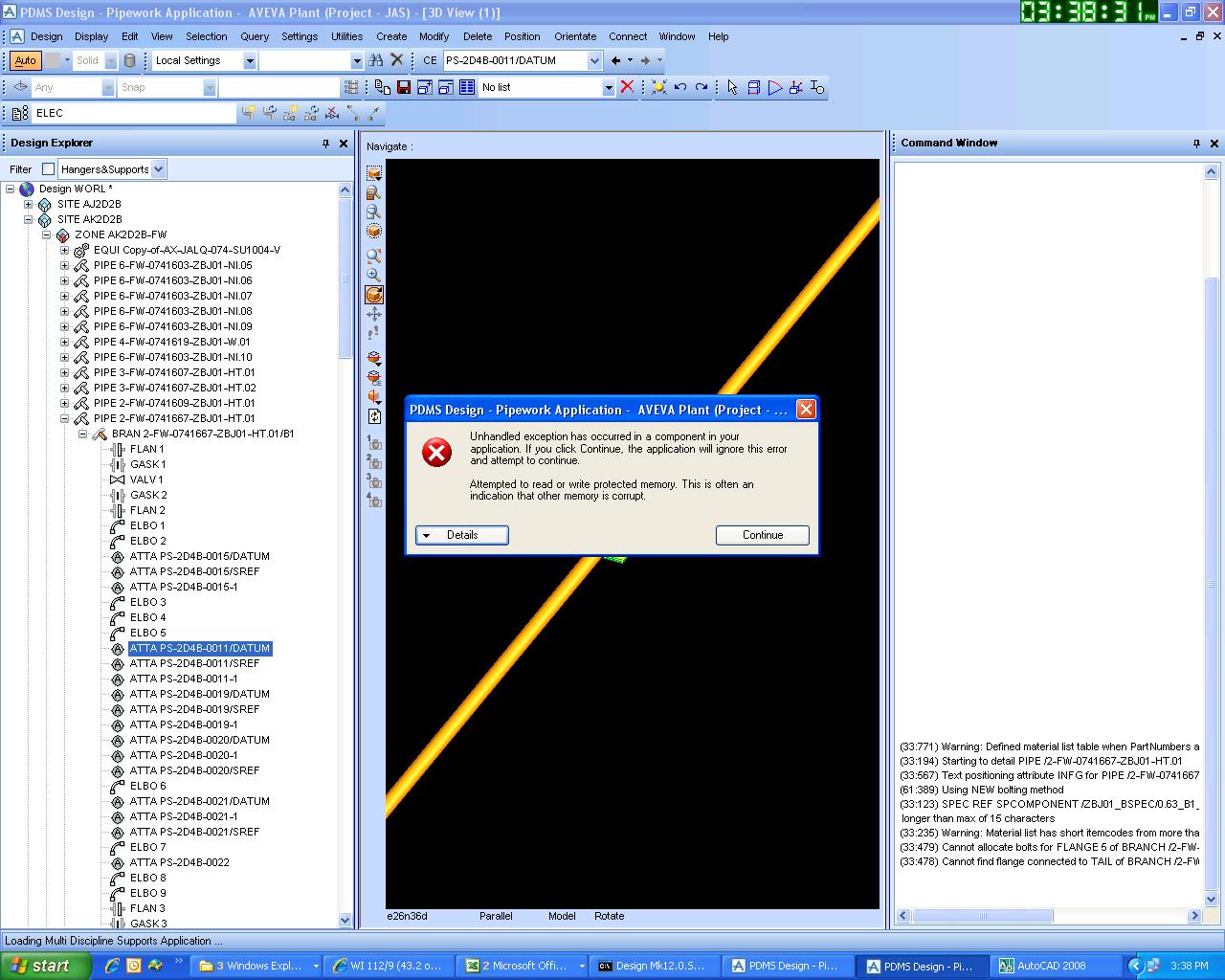
Task: Click the ELEC text field
Action: pos(133,113)
